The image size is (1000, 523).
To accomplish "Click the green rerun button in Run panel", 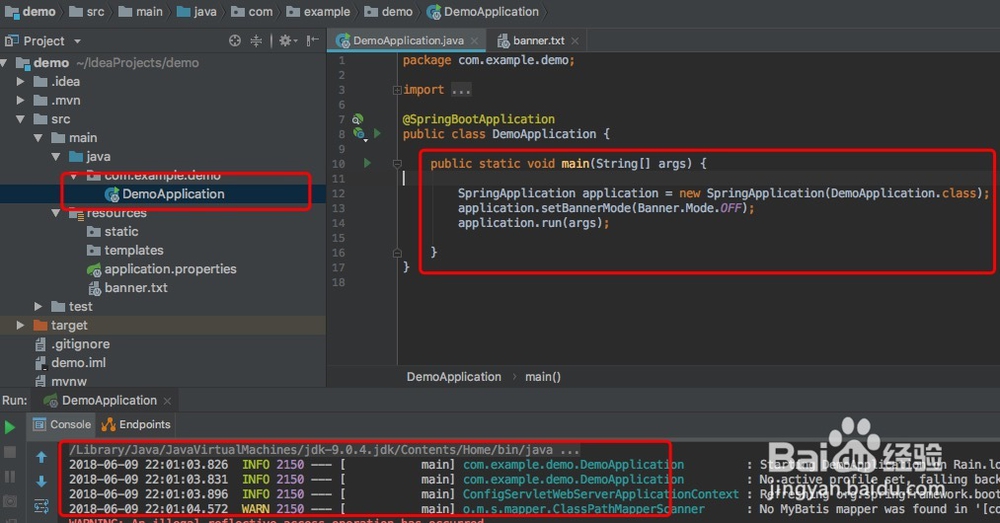I will (x=10, y=427).
